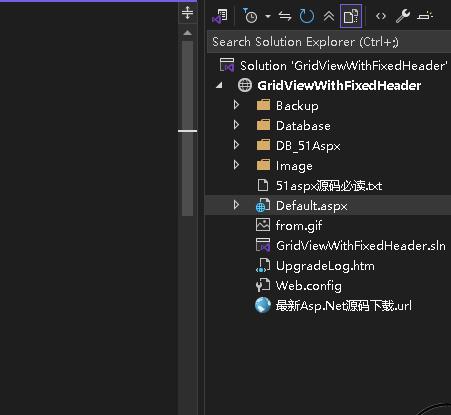Click Sync with Active Document arrows icon
Image resolution: width=451 pixels, height=415 pixels.
285,16
